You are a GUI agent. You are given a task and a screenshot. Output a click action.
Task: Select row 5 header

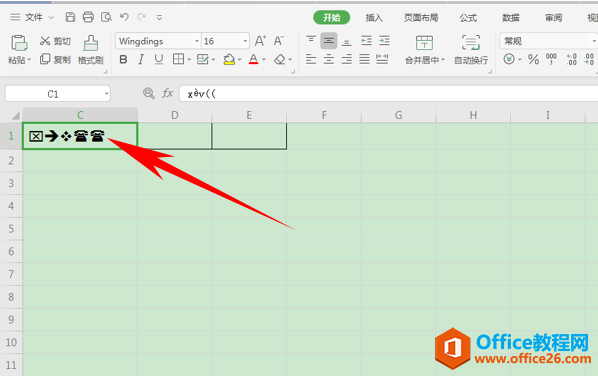(x=11, y=229)
